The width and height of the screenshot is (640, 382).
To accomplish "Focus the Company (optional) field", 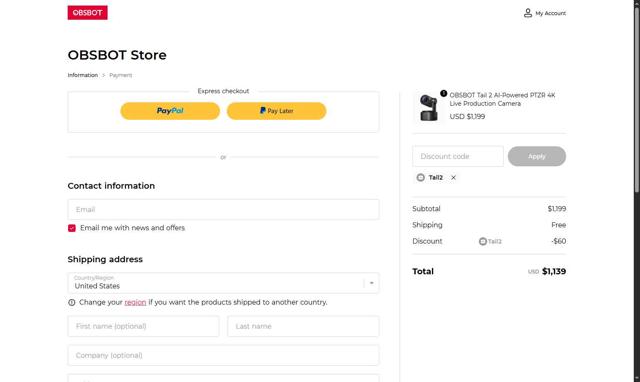I will coord(223,355).
